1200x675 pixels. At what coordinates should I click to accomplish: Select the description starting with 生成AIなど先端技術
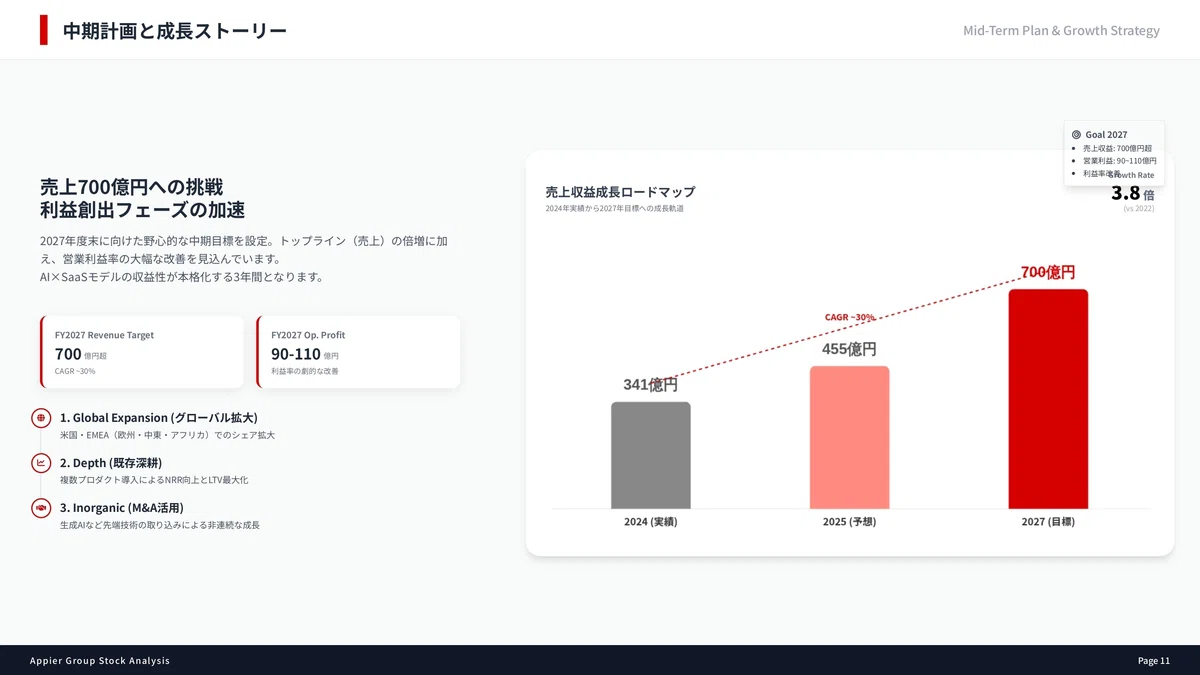pyautogui.click(x=160, y=525)
